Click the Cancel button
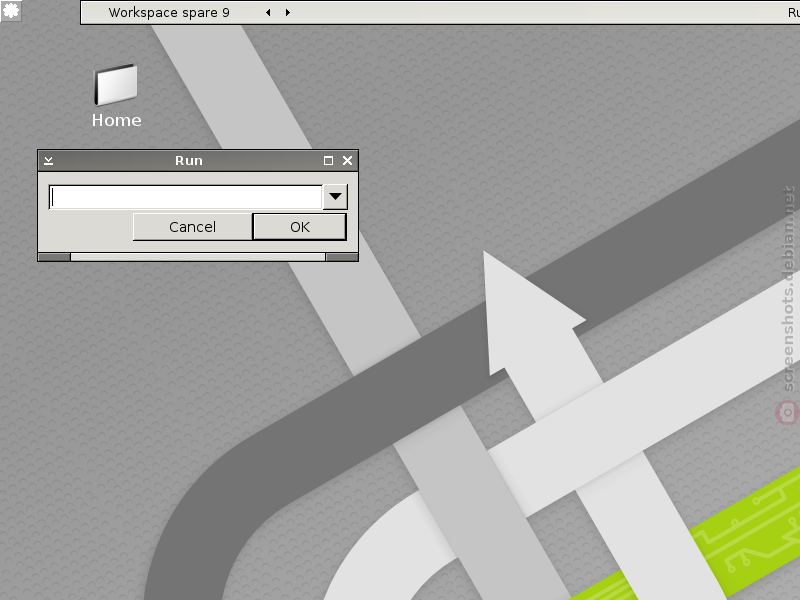800x600 pixels. 192,227
